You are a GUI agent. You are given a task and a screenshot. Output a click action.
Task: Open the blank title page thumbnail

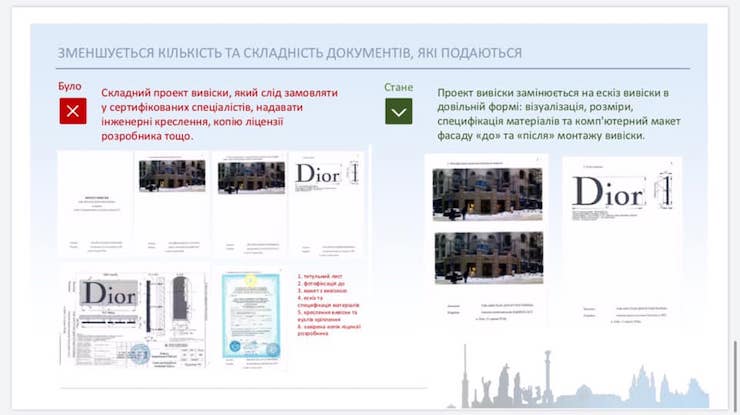[x=94, y=204]
